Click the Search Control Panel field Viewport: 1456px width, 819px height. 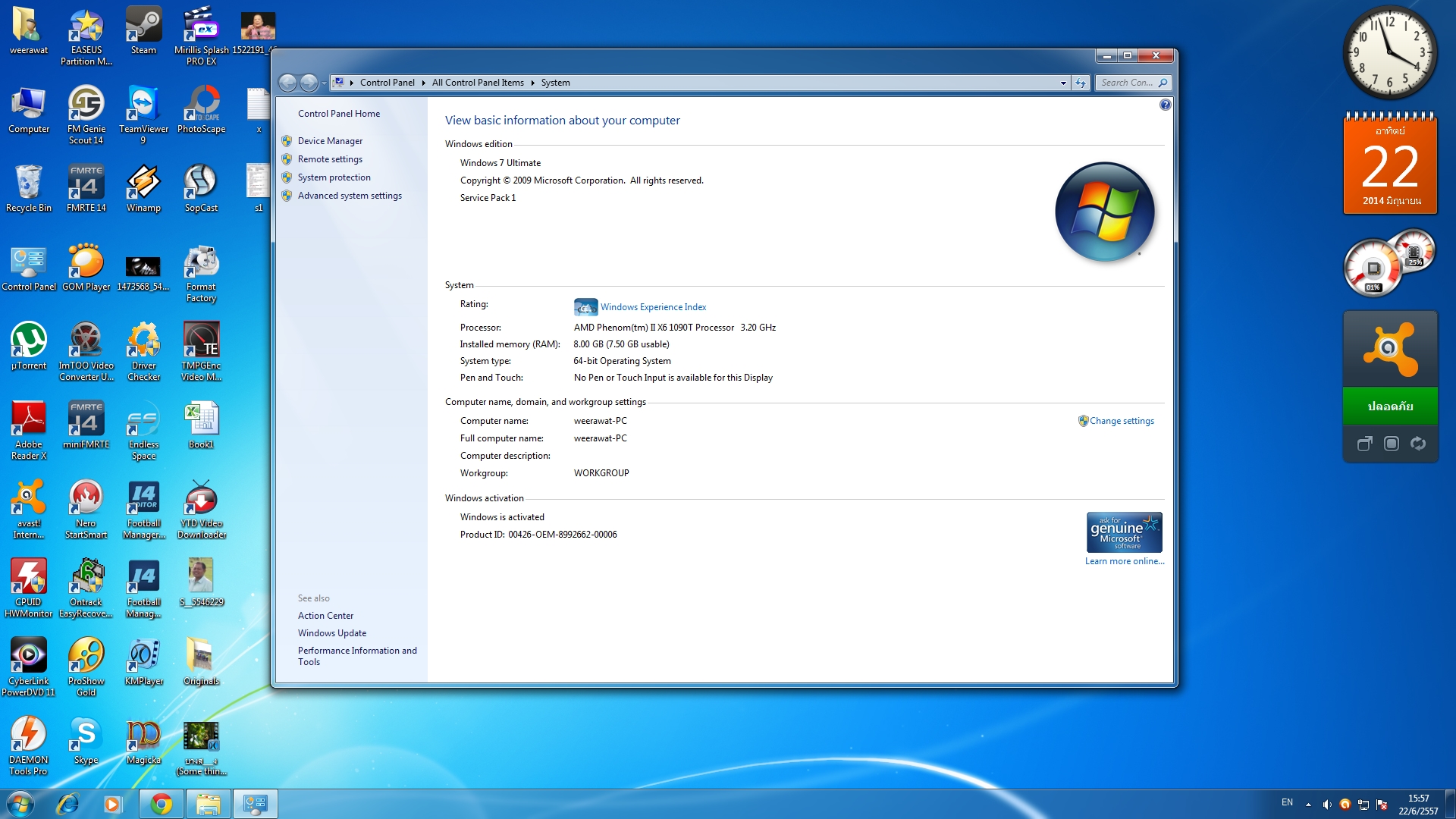point(1126,83)
